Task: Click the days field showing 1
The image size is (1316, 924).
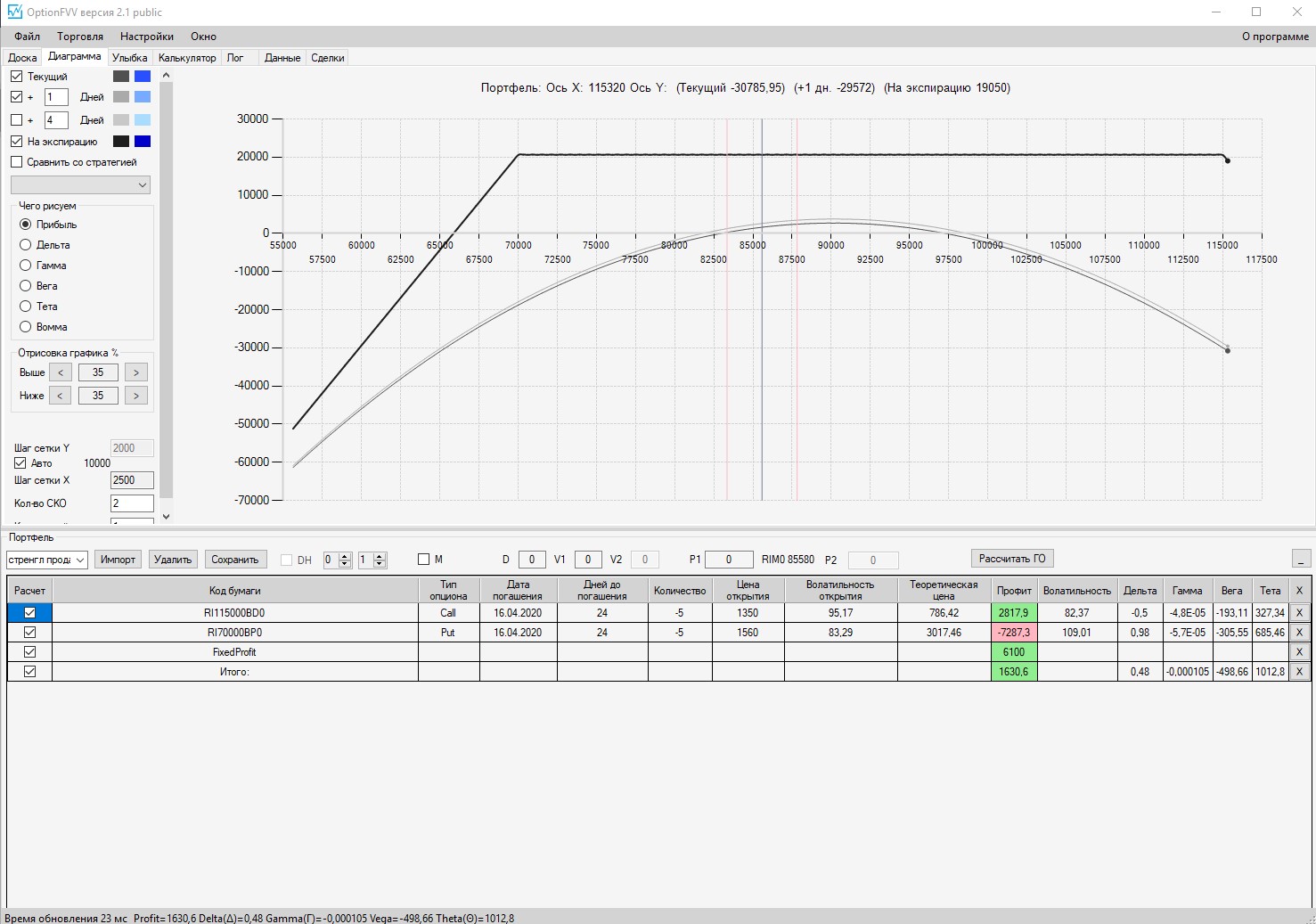Action: pyautogui.click(x=56, y=97)
